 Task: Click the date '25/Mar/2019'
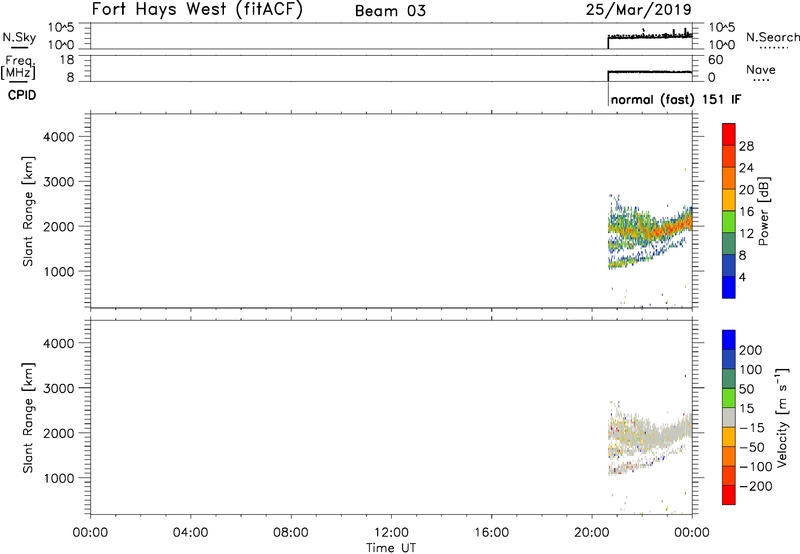pyautogui.click(x=638, y=9)
